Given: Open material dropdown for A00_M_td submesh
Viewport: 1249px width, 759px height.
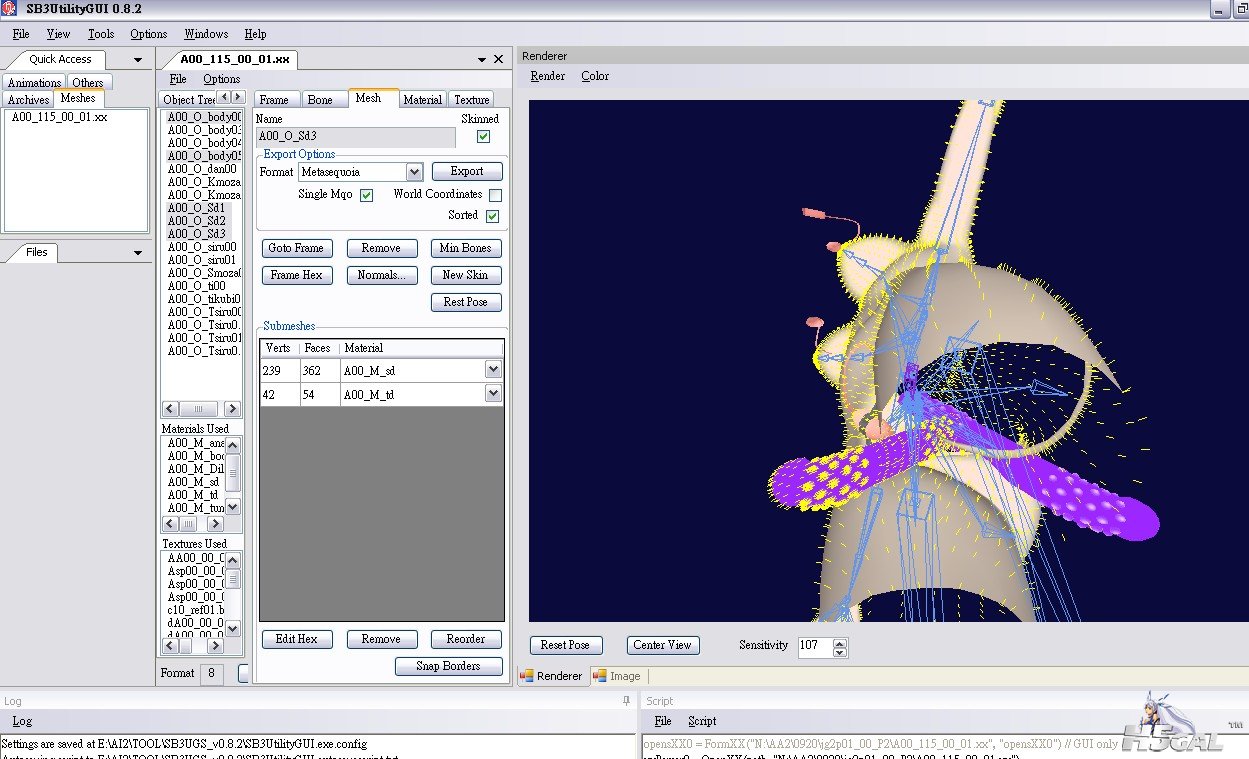Looking at the screenshot, I should tap(492, 394).
